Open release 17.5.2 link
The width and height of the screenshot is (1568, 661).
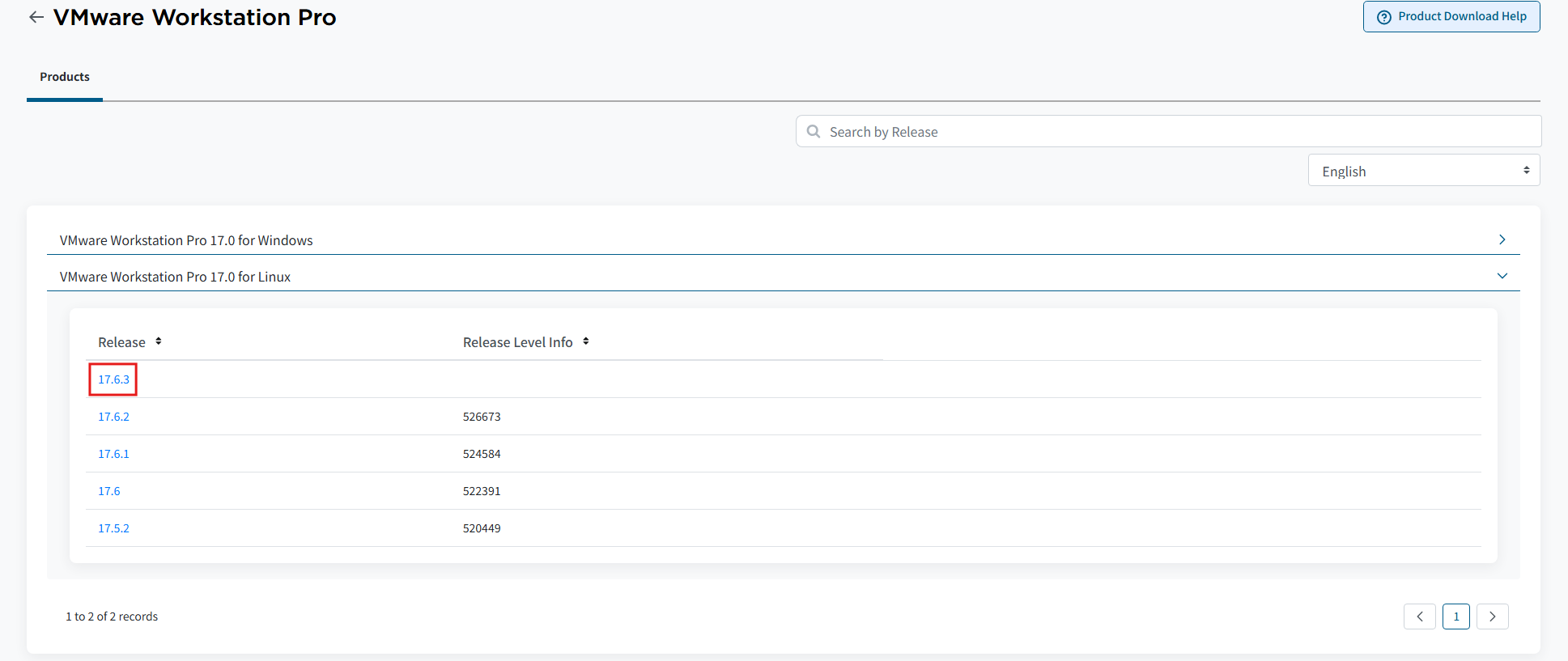[113, 528]
